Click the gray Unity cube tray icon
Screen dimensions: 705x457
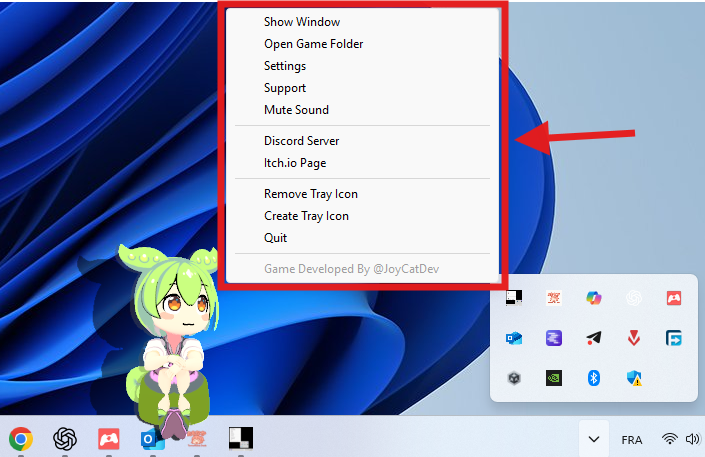[514, 378]
